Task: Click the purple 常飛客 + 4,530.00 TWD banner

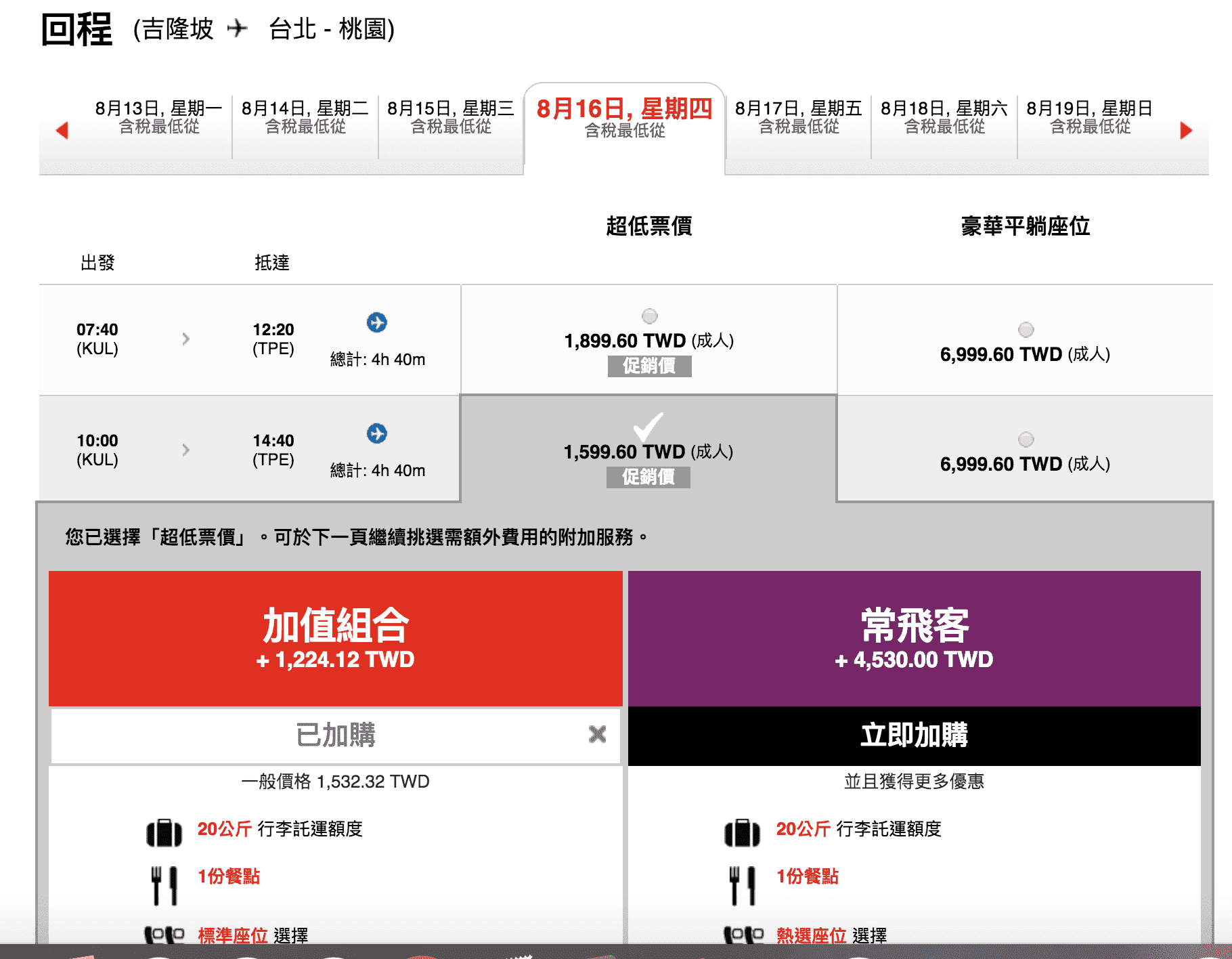Action: point(915,639)
